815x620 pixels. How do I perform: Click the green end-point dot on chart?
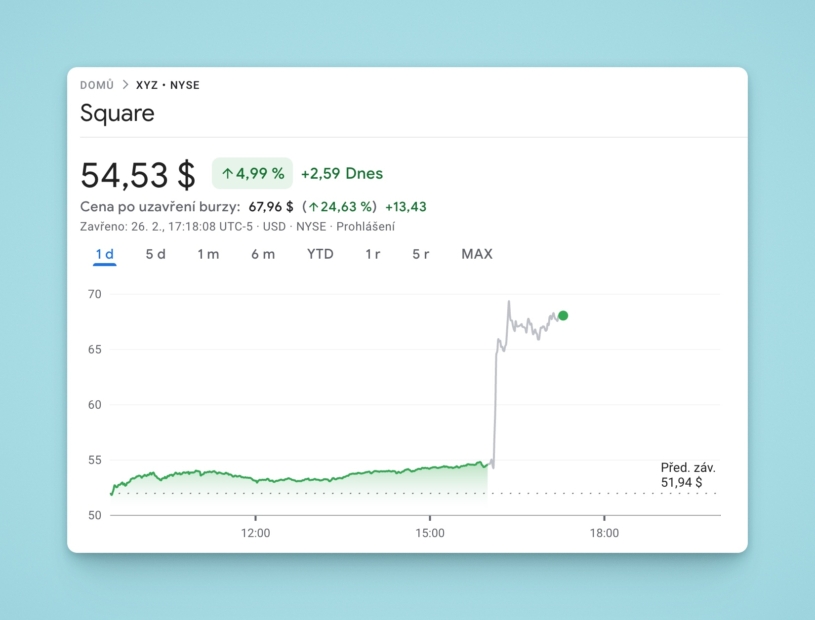(x=563, y=316)
